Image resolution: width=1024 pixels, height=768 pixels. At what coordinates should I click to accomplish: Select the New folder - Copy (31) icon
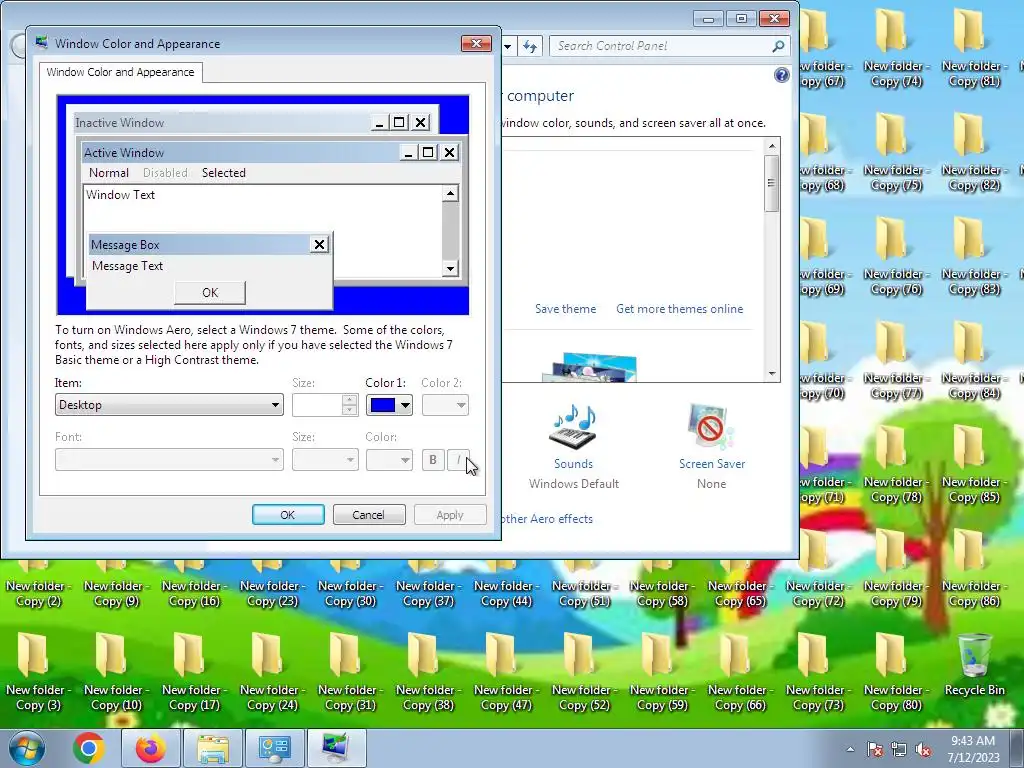[350, 672]
